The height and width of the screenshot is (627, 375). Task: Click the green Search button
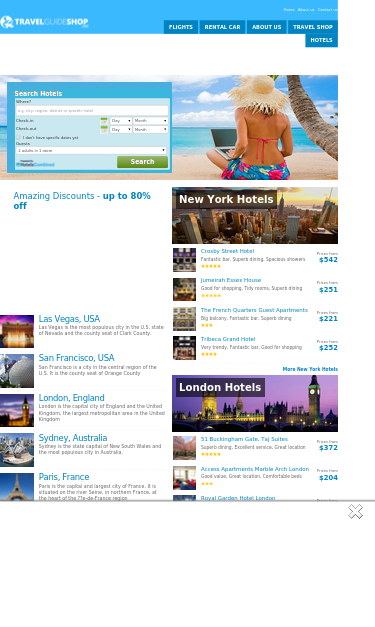pos(142,162)
